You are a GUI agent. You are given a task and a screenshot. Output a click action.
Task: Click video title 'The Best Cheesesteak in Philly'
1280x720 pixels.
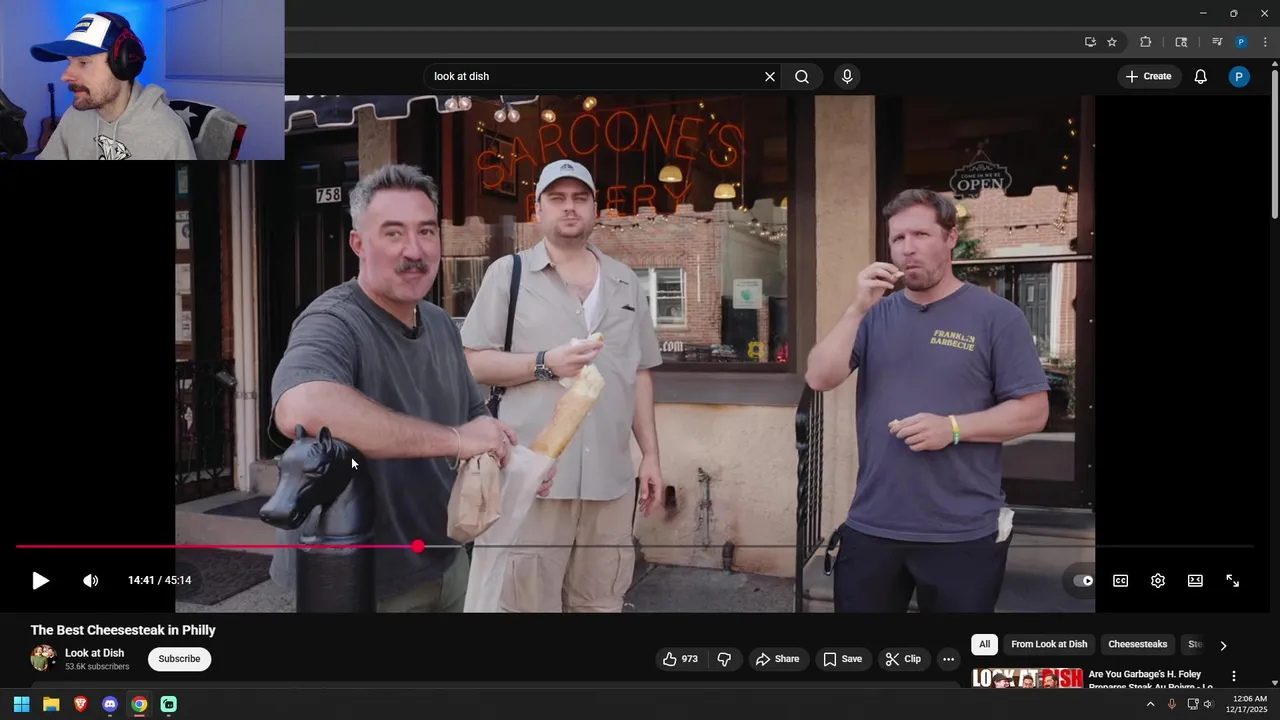click(x=123, y=630)
